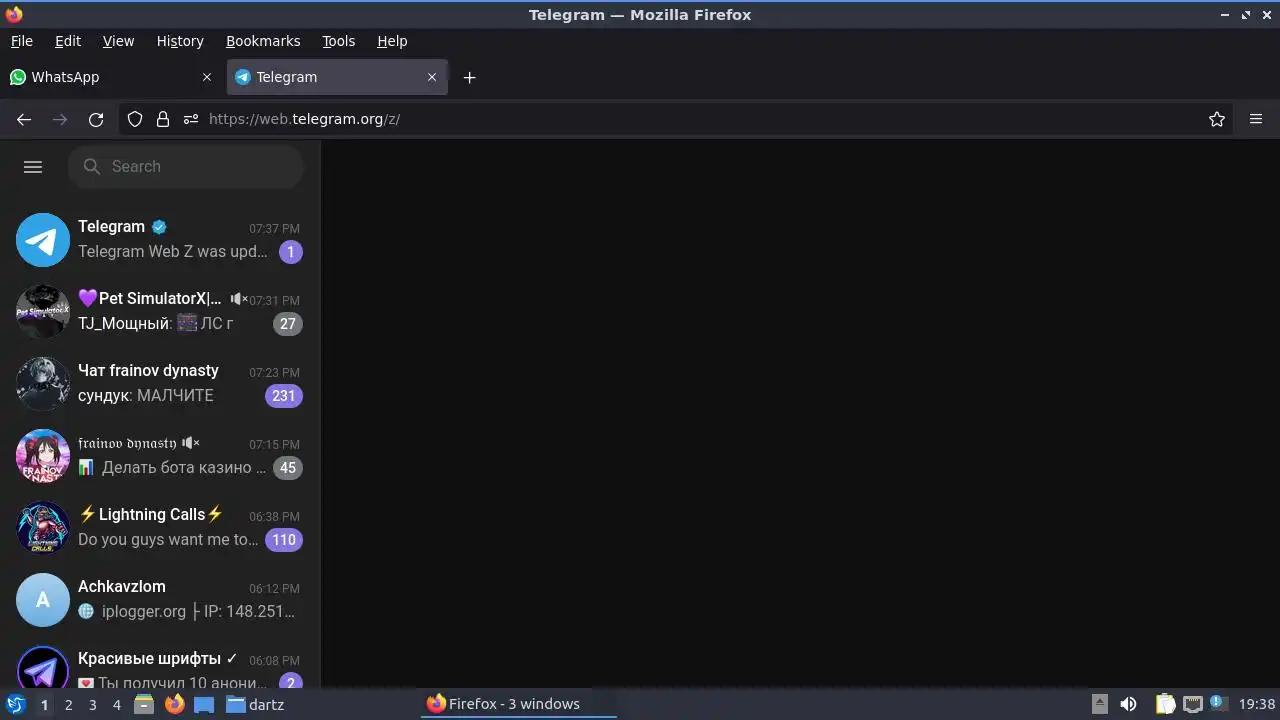The height and width of the screenshot is (720, 1280).
Task: Open the desktop start menu
Action: 15,704
